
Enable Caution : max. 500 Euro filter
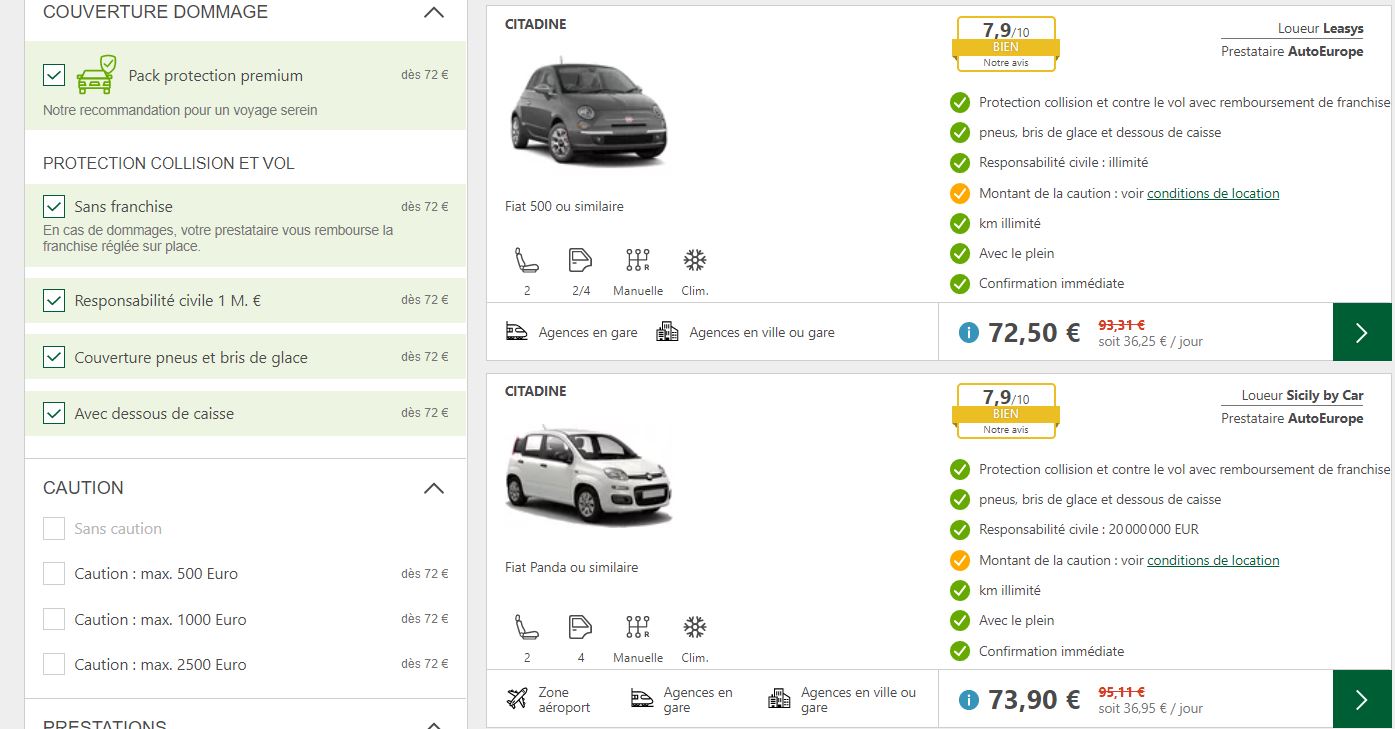(x=54, y=574)
